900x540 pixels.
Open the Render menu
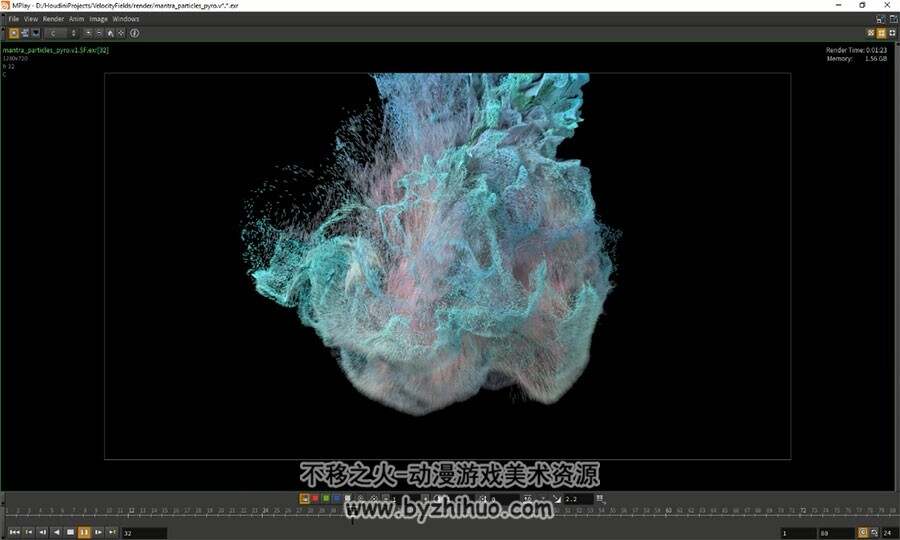pos(53,19)
